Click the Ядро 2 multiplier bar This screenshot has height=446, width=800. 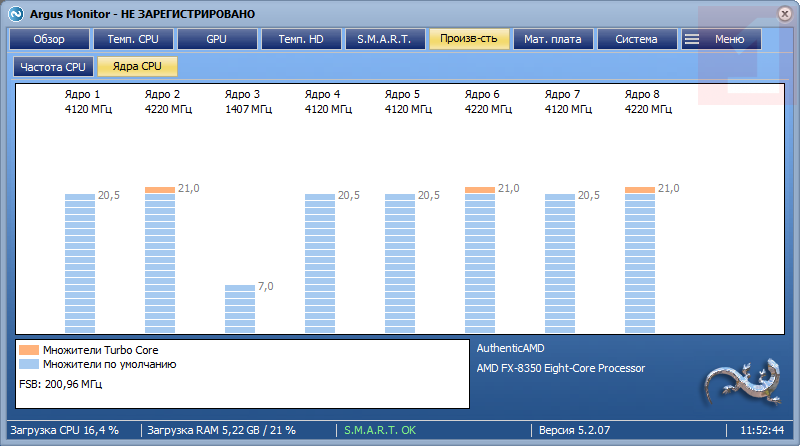click(160, 260)
